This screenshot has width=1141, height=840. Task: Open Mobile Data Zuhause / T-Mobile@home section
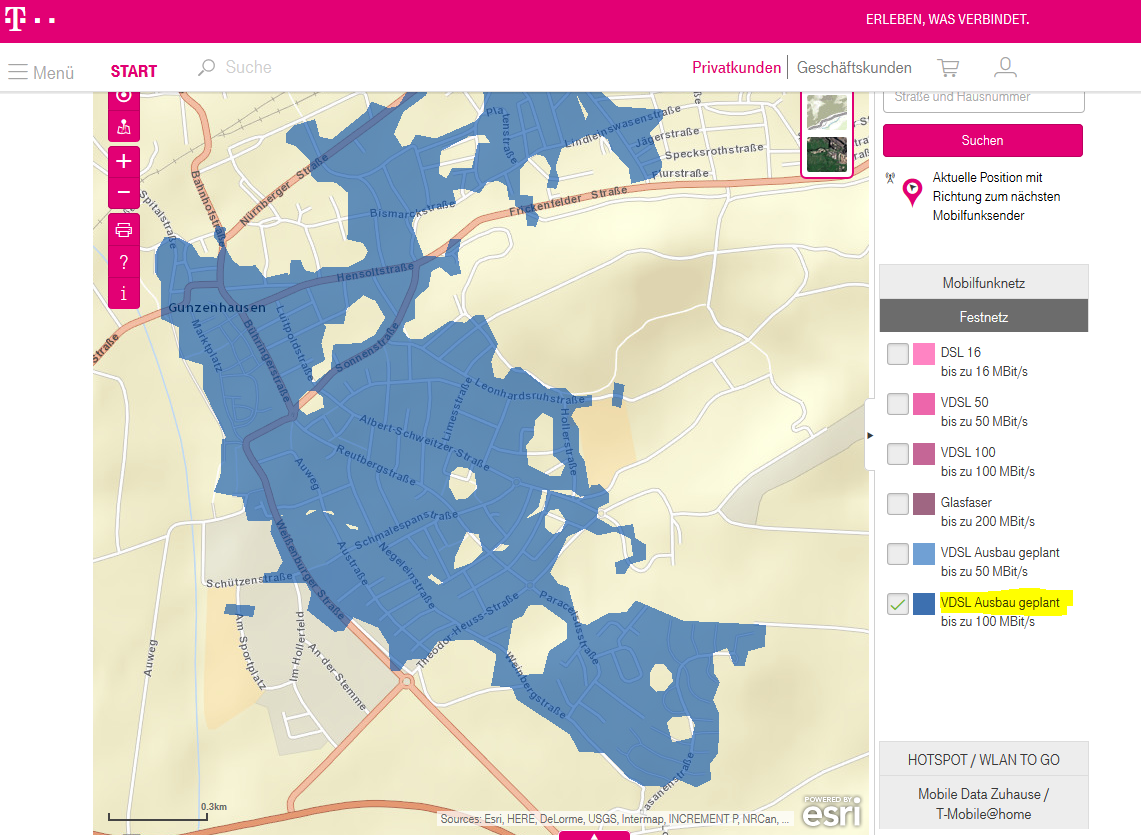pyautogui.click(x=984, y=804)
